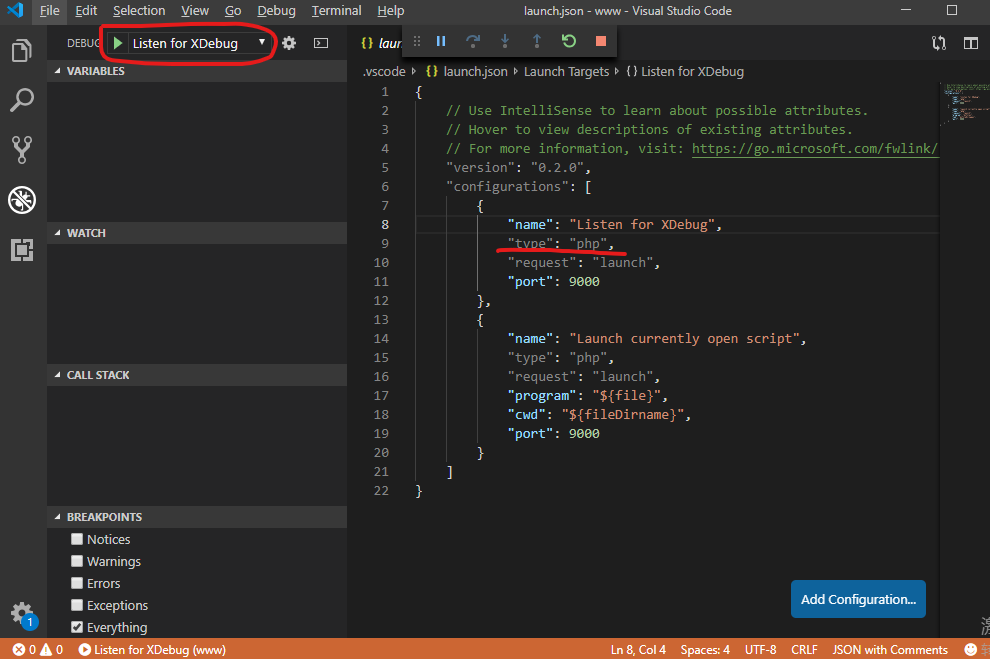Step over in debug toolbar

click(x=472, y=41)
